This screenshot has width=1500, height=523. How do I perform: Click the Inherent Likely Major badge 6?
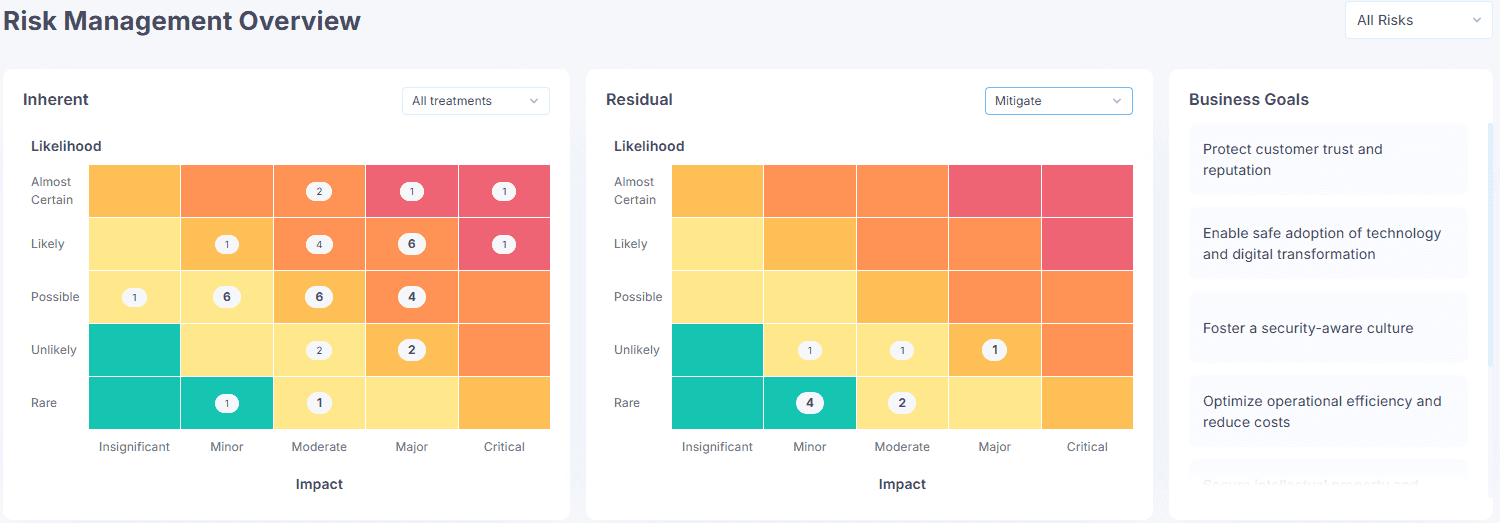pyautogui.click(x=412, y=244)
